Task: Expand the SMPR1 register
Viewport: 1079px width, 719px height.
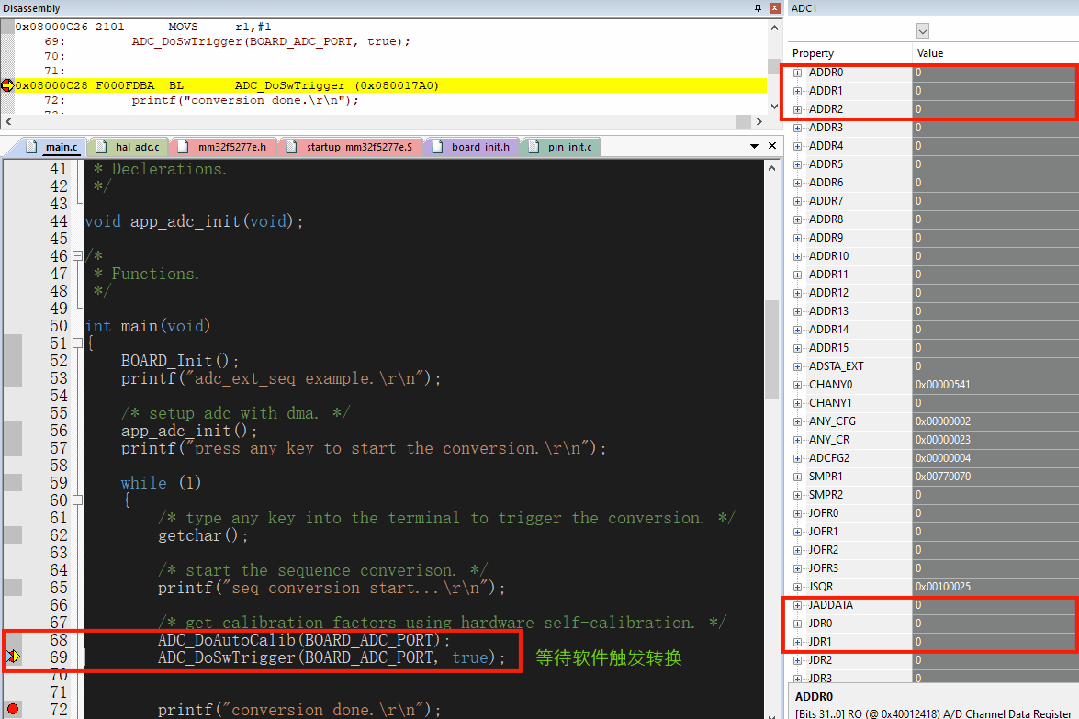Action: tap(798, 477)
